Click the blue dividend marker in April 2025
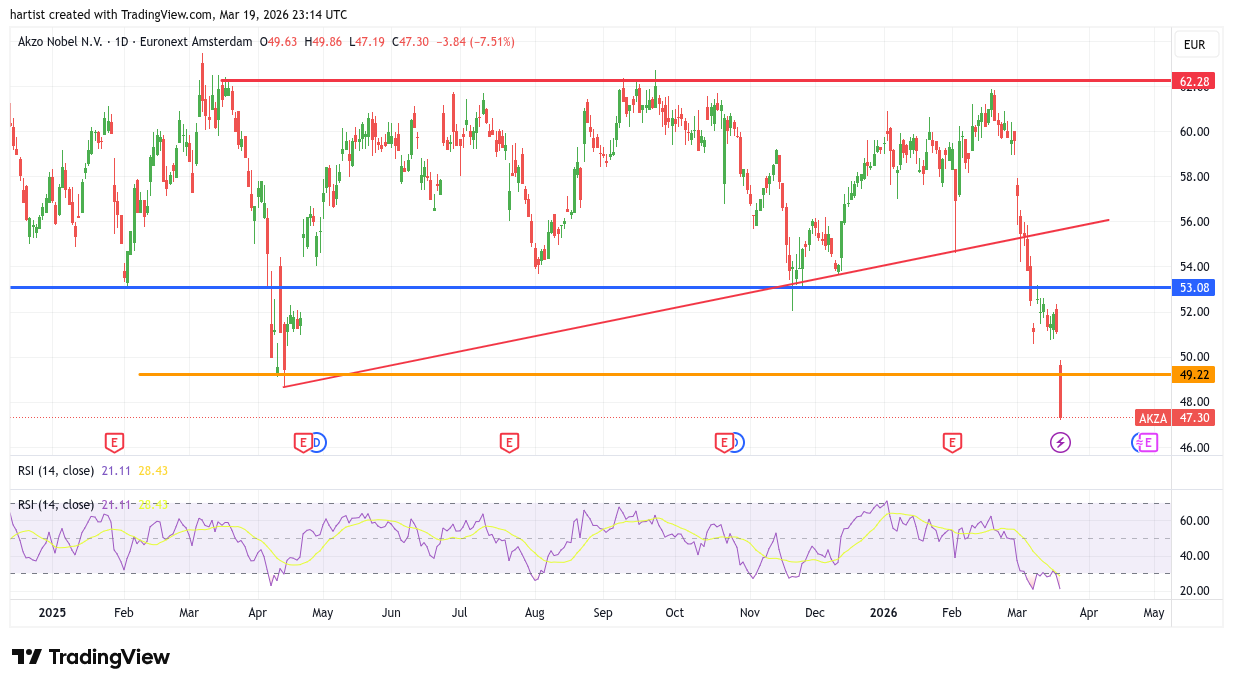The width and height of the screenshot is (1233, 687). tap(317, 442)
